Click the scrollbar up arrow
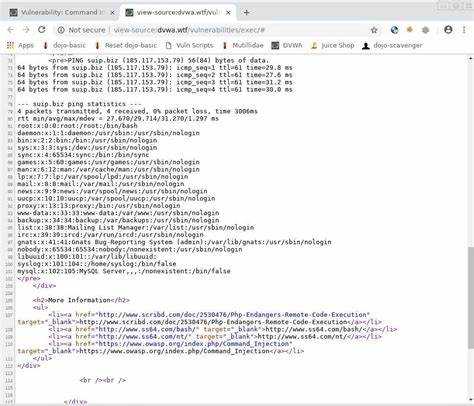 [470, 58]
